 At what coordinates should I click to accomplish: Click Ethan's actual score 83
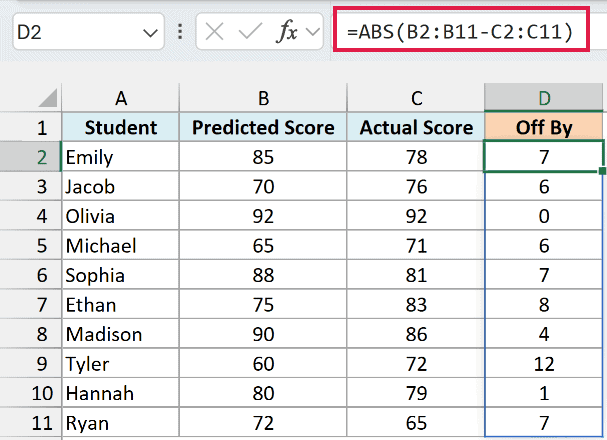416,304
